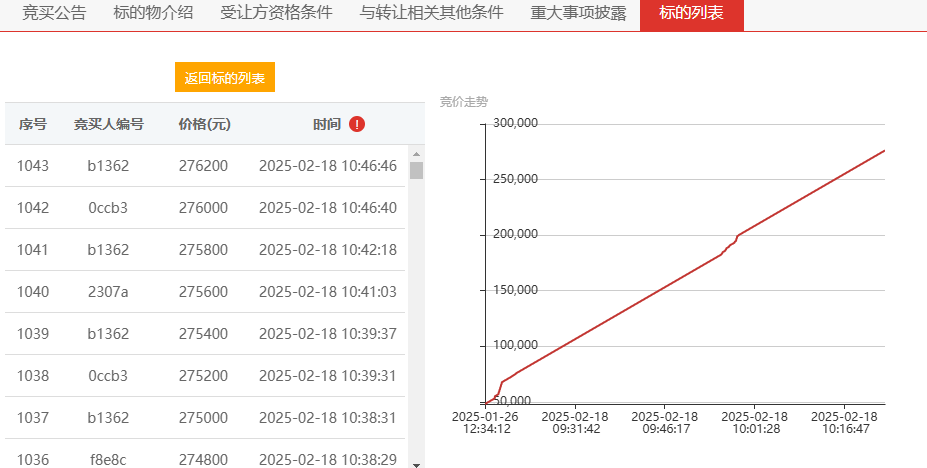Click the 时间 column header
The height and width of the screenshot is (468, 927).
click(327, 124)
